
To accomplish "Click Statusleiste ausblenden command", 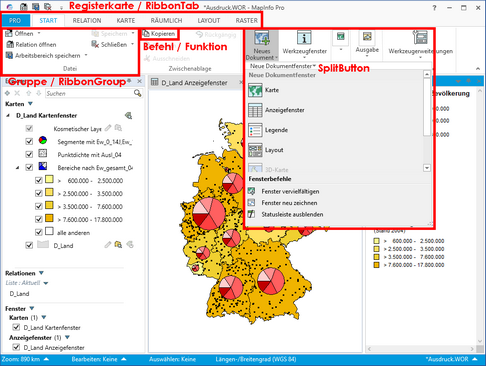I will tap(292, 214).
